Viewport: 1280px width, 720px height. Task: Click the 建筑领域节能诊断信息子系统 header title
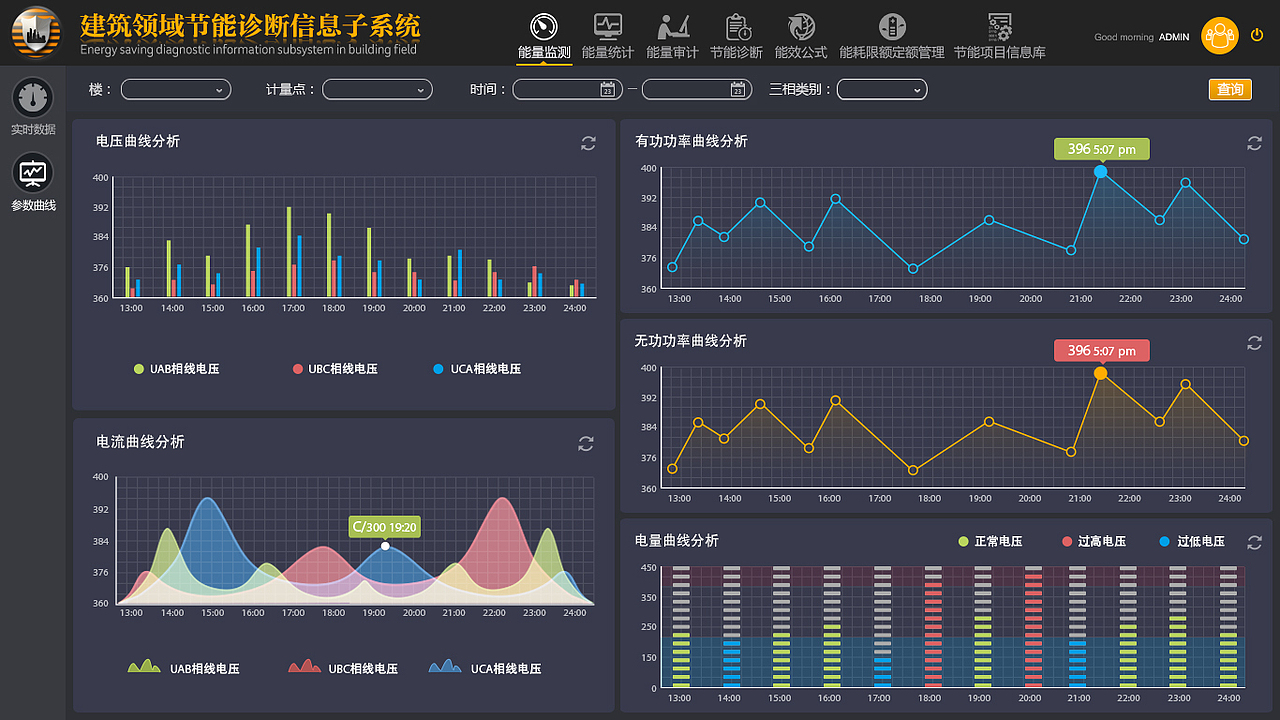[x=250, y=25]
